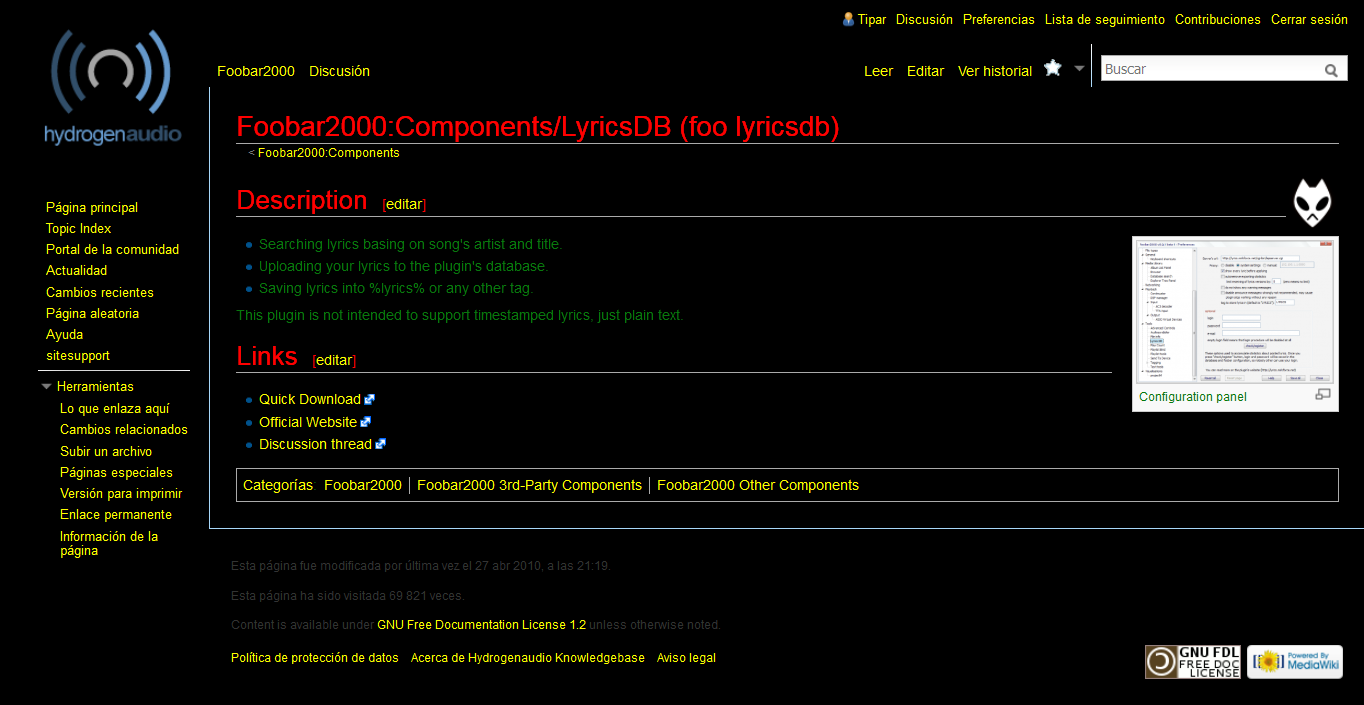This screenshot has height=705, width=1364.
Task: Open Cambios relacionados
Action: pos(124,429)
